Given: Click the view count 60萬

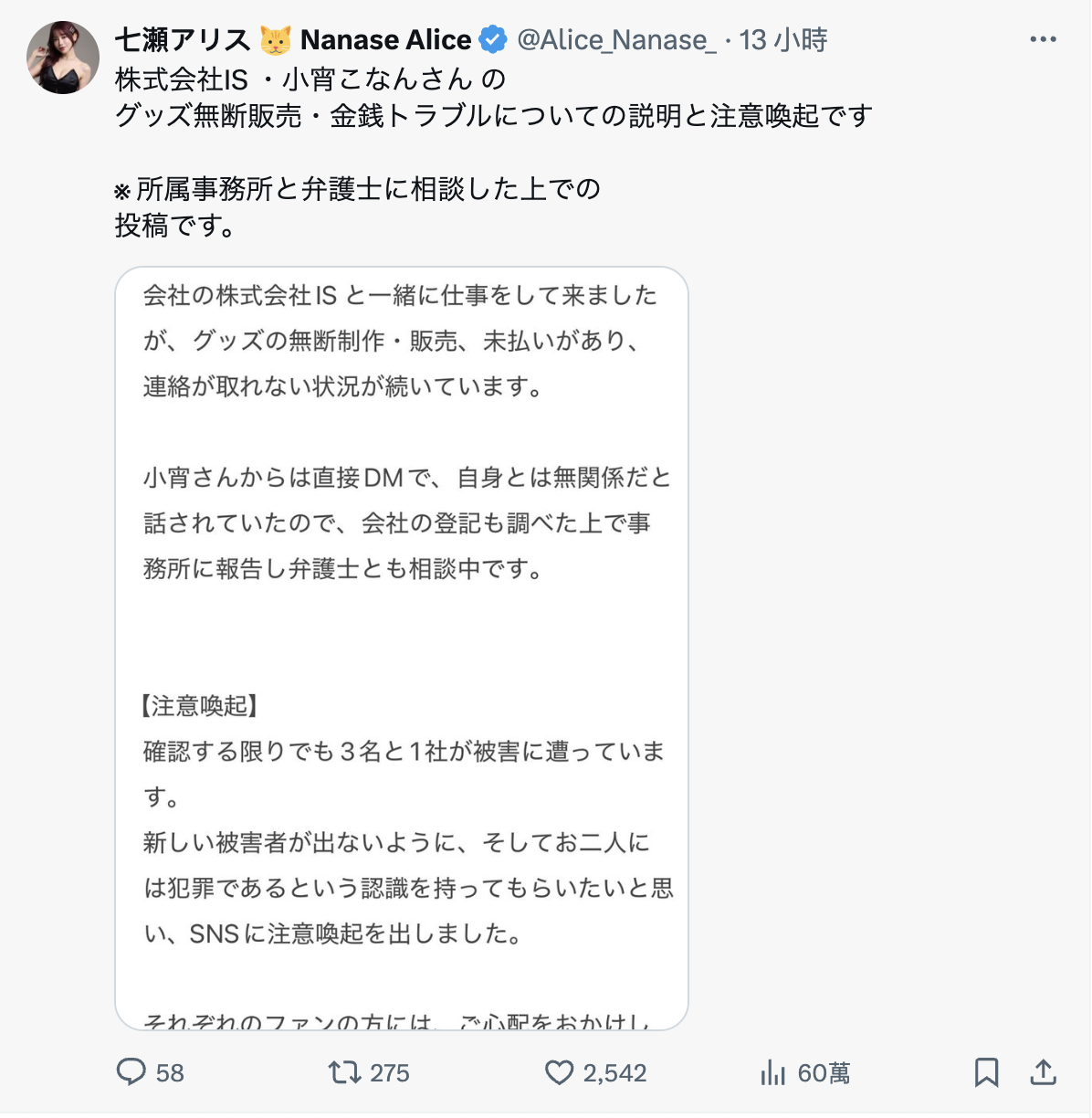Looking at the screenshot, I should 824,1072.
